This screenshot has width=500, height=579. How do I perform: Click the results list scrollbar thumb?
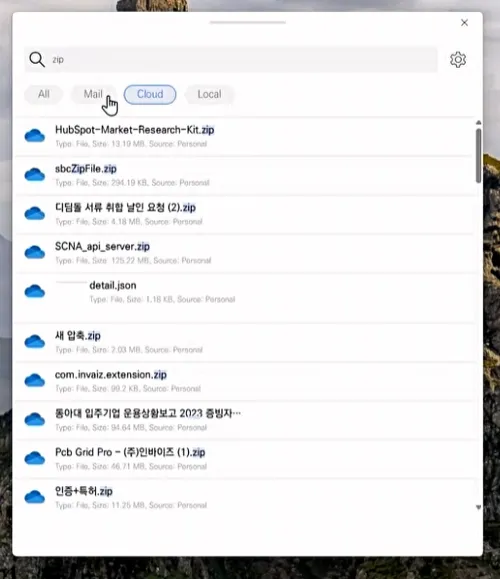tap(479, 155)
